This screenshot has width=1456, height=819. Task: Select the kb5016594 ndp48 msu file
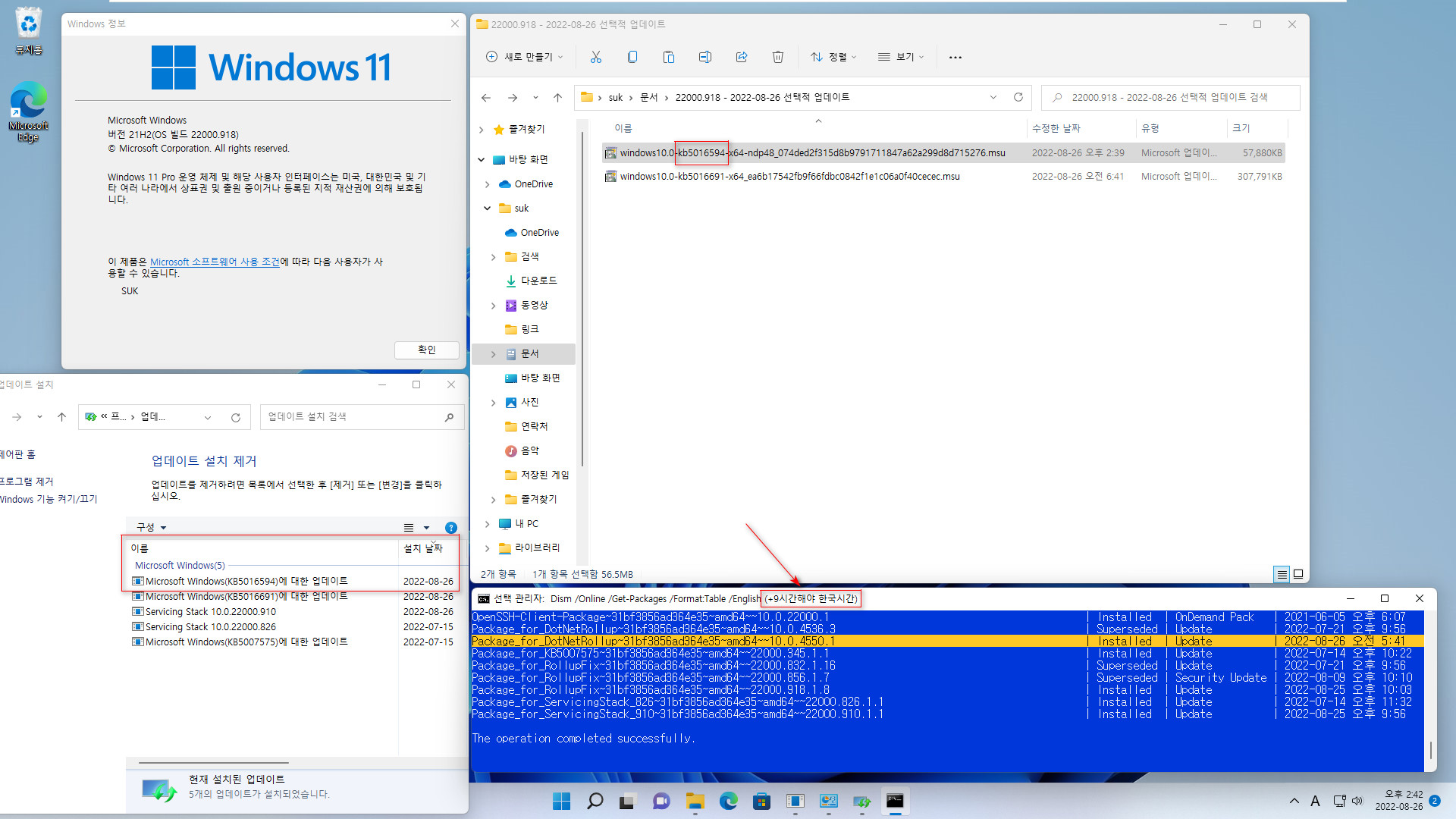tap(943, 153)
